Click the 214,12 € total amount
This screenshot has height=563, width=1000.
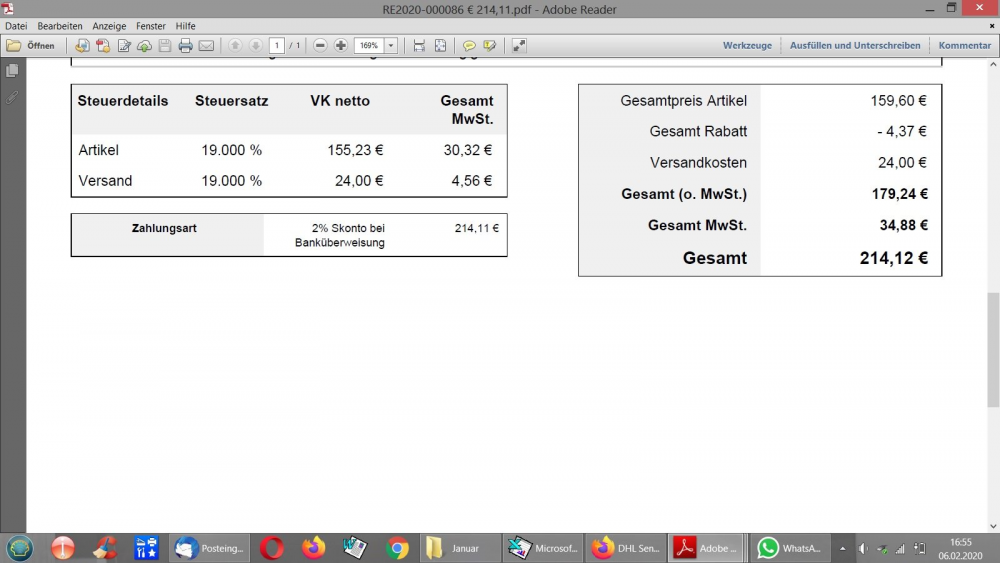point(893,258)
